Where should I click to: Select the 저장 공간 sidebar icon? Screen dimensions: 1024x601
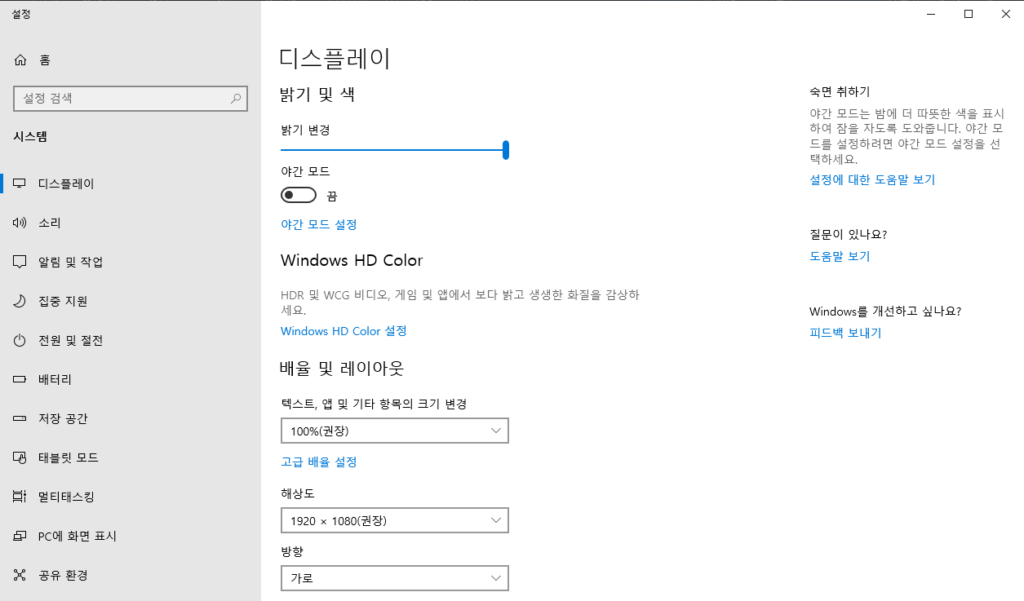pyautogui.click(x=18, y=418)
